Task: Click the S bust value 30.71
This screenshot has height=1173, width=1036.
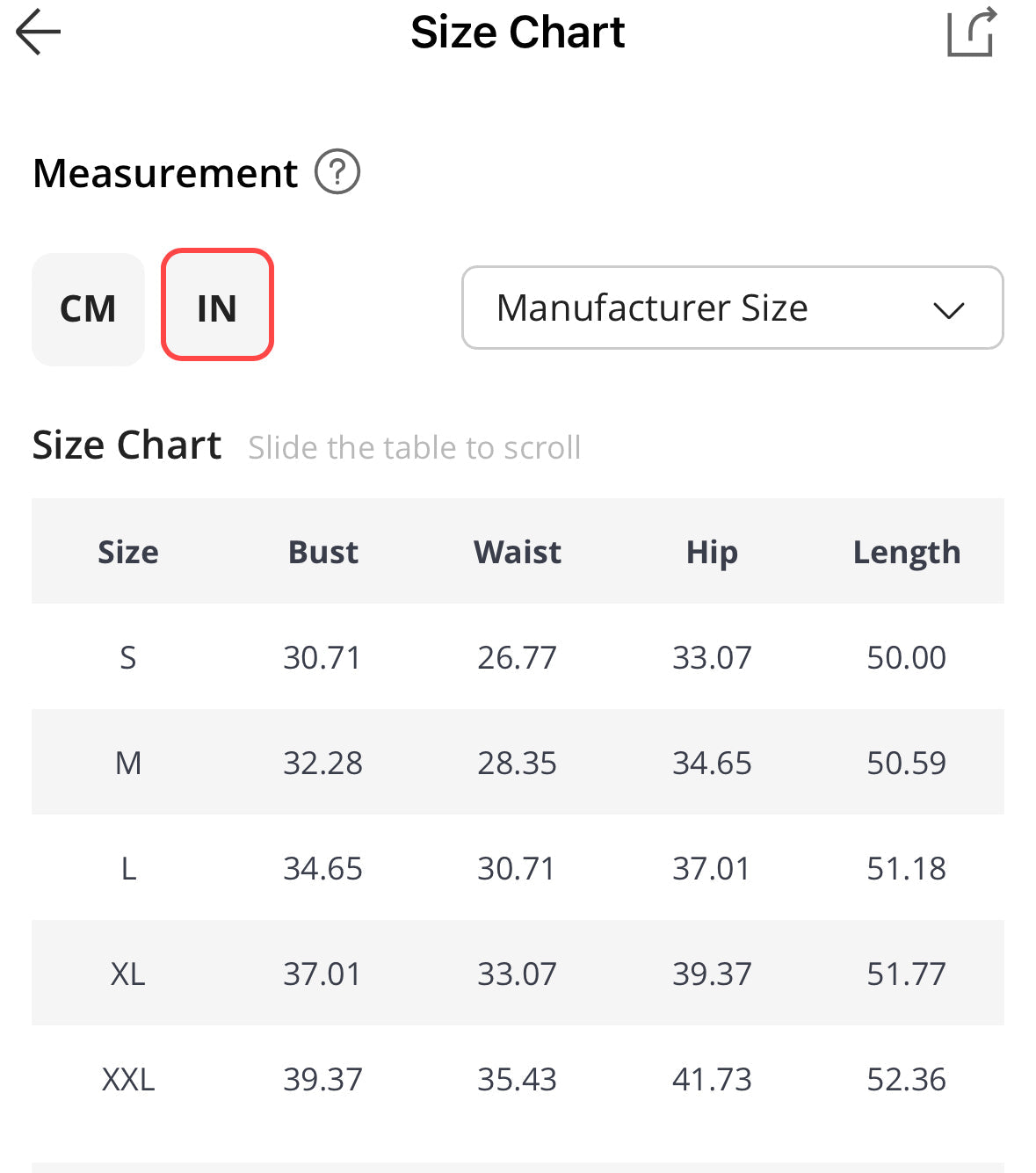Action: point(322,657)
